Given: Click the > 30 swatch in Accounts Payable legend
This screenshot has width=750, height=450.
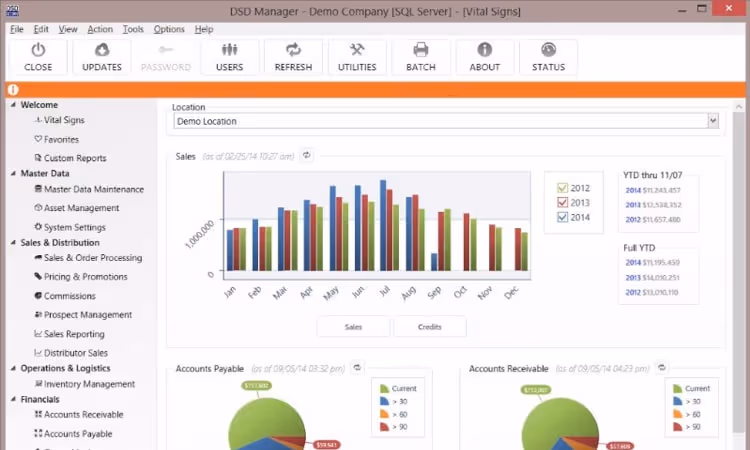Looking at the screenshot, I should pos(384,401).
